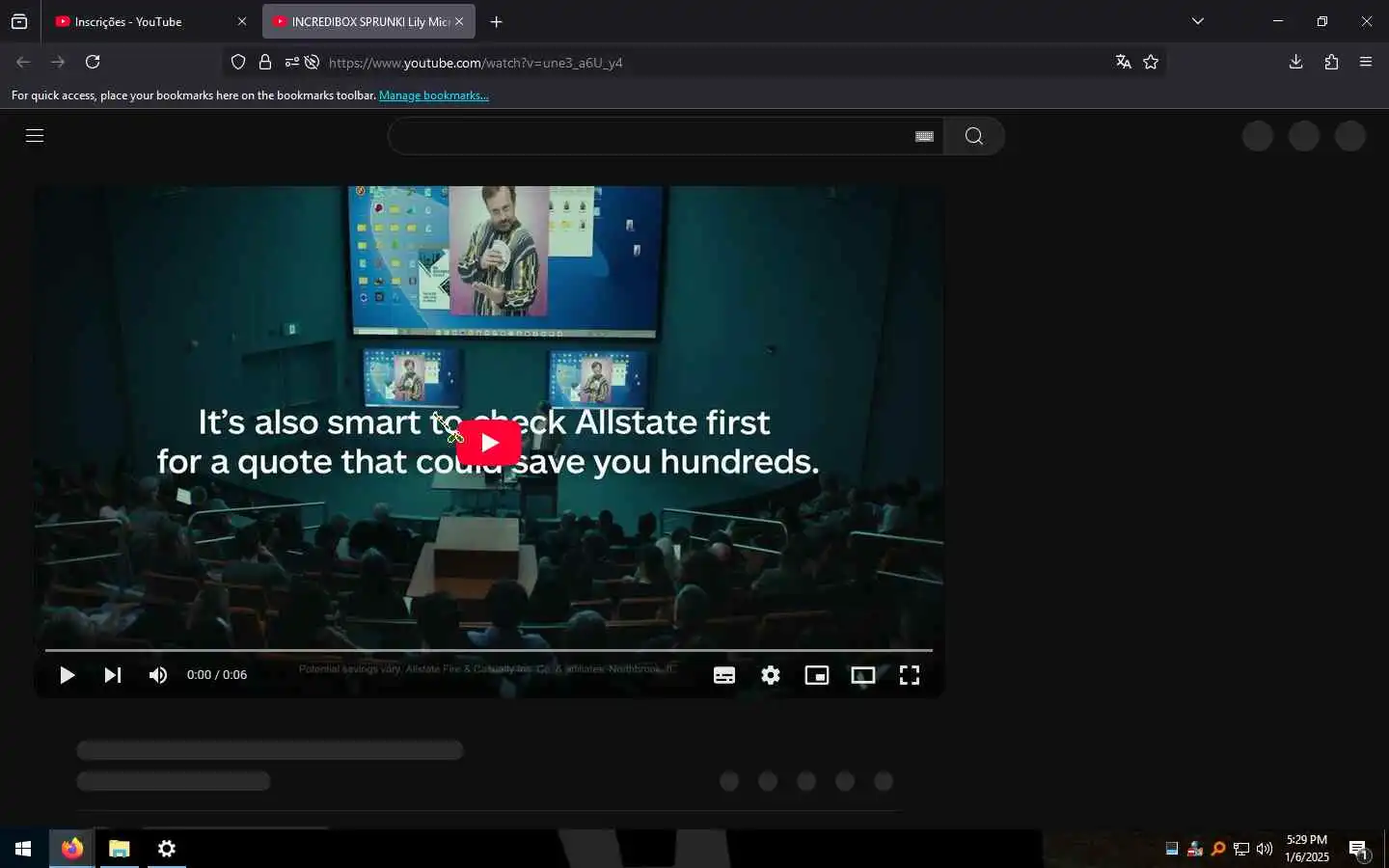Open the Manage bookmarks link
This screenshot has width=1389, height=868.
click(434, 95)
